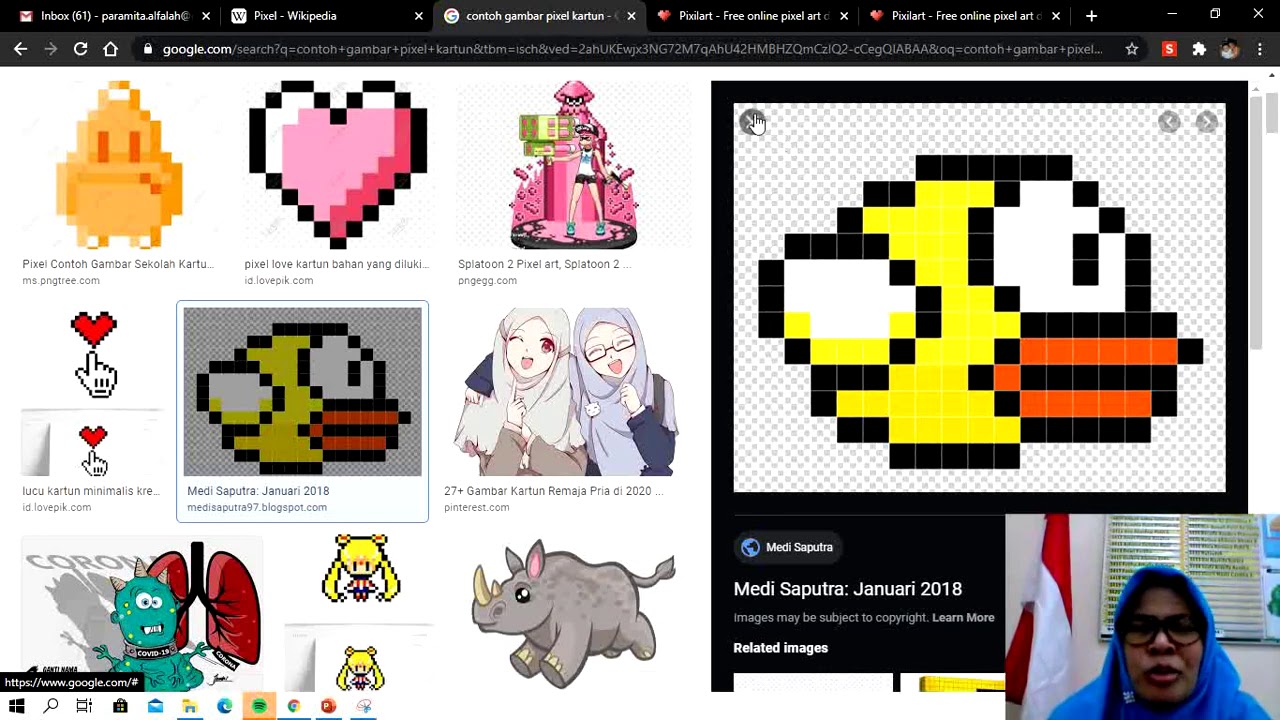Go back to the previous browser page

click(21, 48)
